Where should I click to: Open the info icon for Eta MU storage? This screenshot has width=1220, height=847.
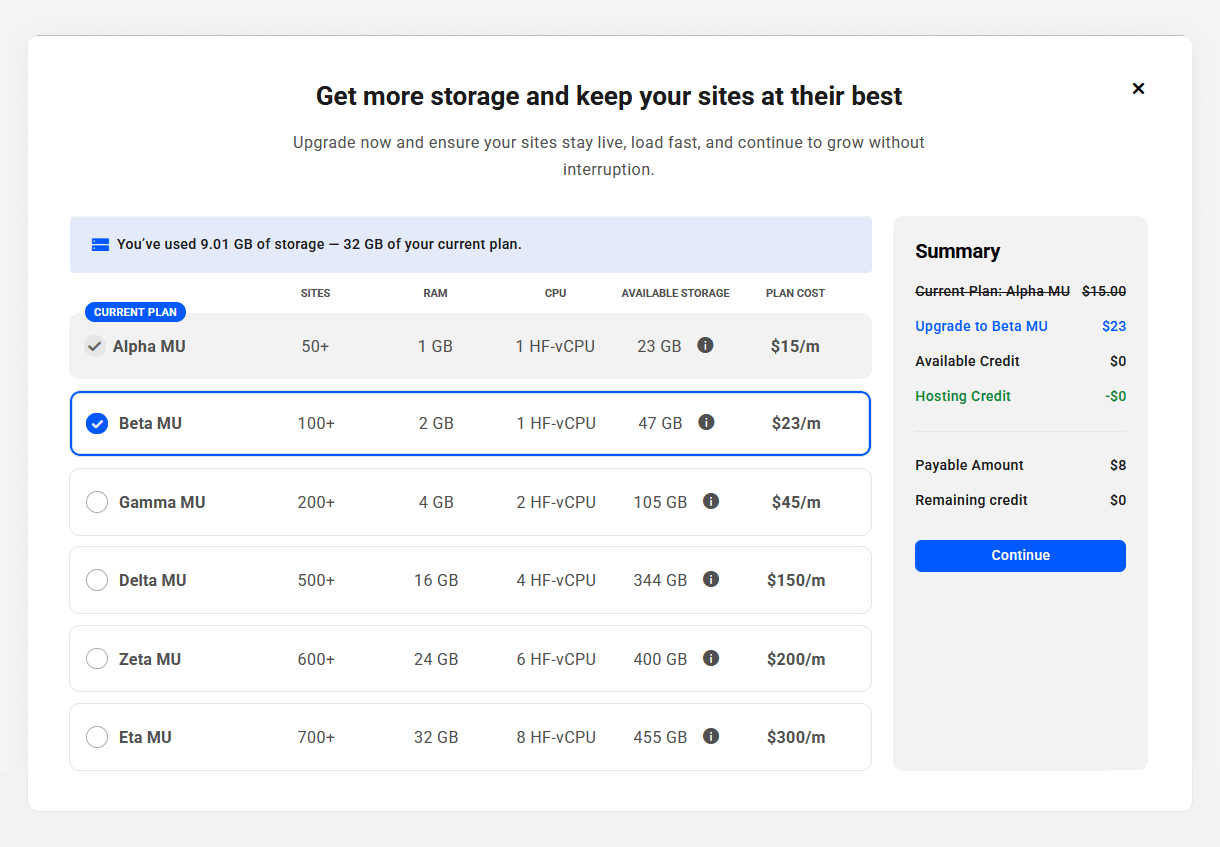711,736
